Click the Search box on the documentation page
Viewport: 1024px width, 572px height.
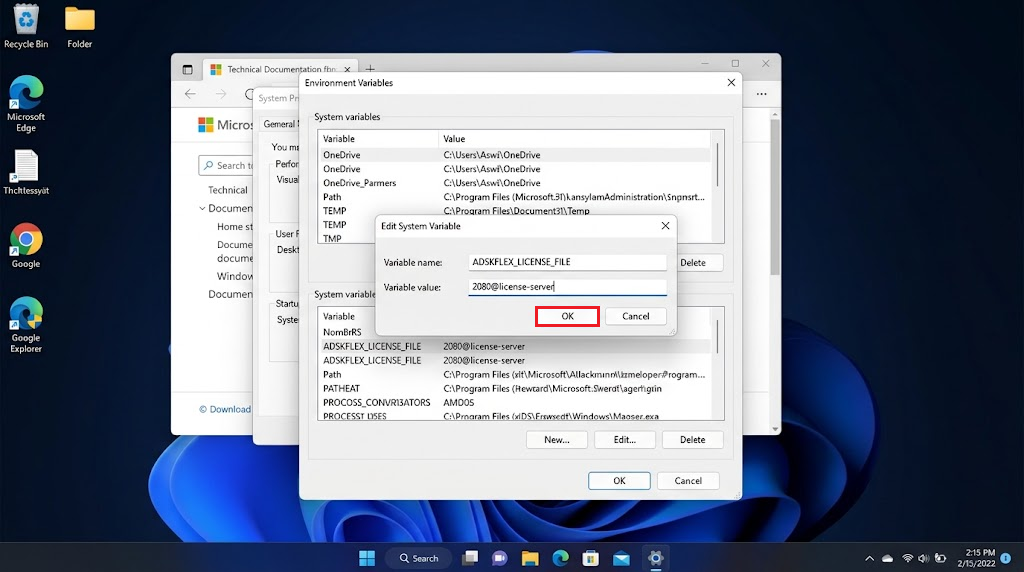(226, 165)
